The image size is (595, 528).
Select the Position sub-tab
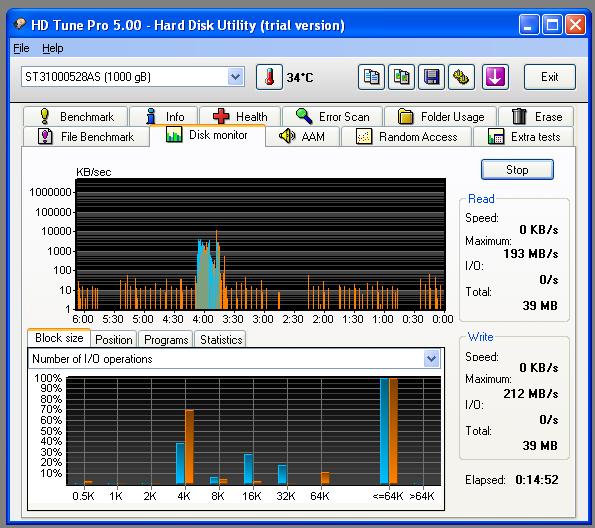point(114,339)
